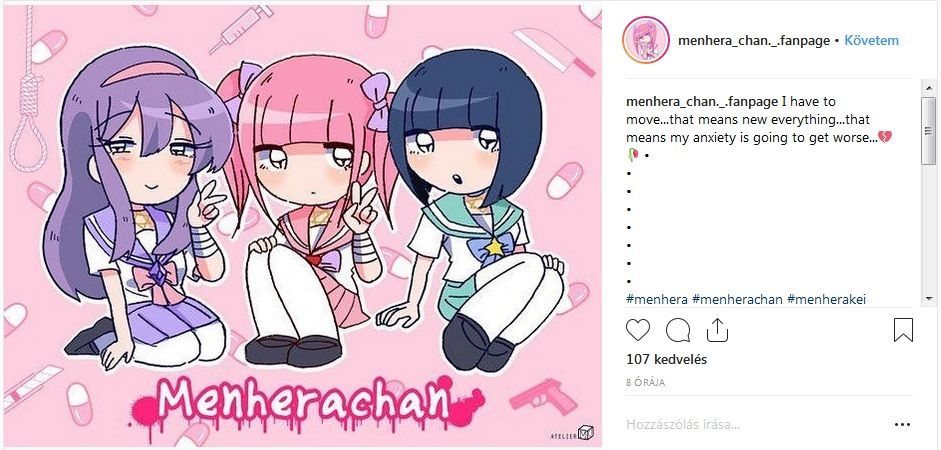
Task: Share the post using the share icon
Action: tap(717, 329)
